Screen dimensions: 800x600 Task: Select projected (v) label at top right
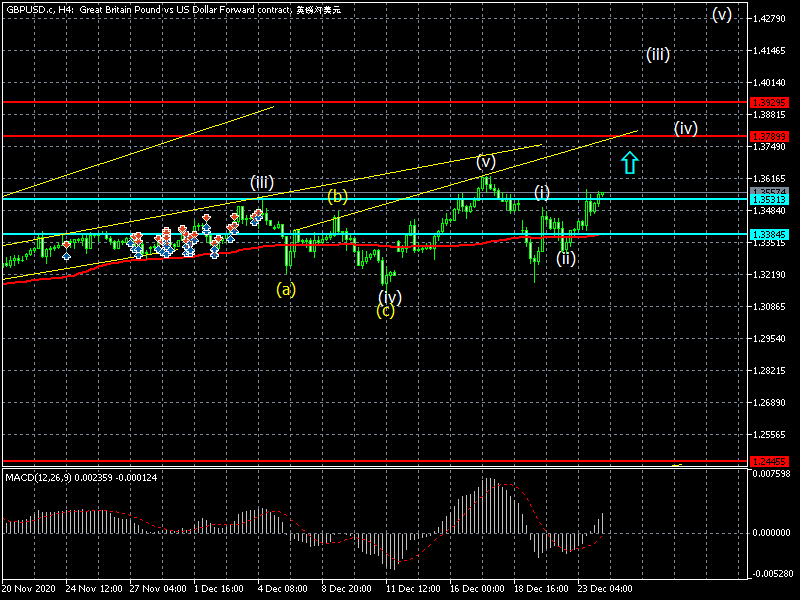722,15
